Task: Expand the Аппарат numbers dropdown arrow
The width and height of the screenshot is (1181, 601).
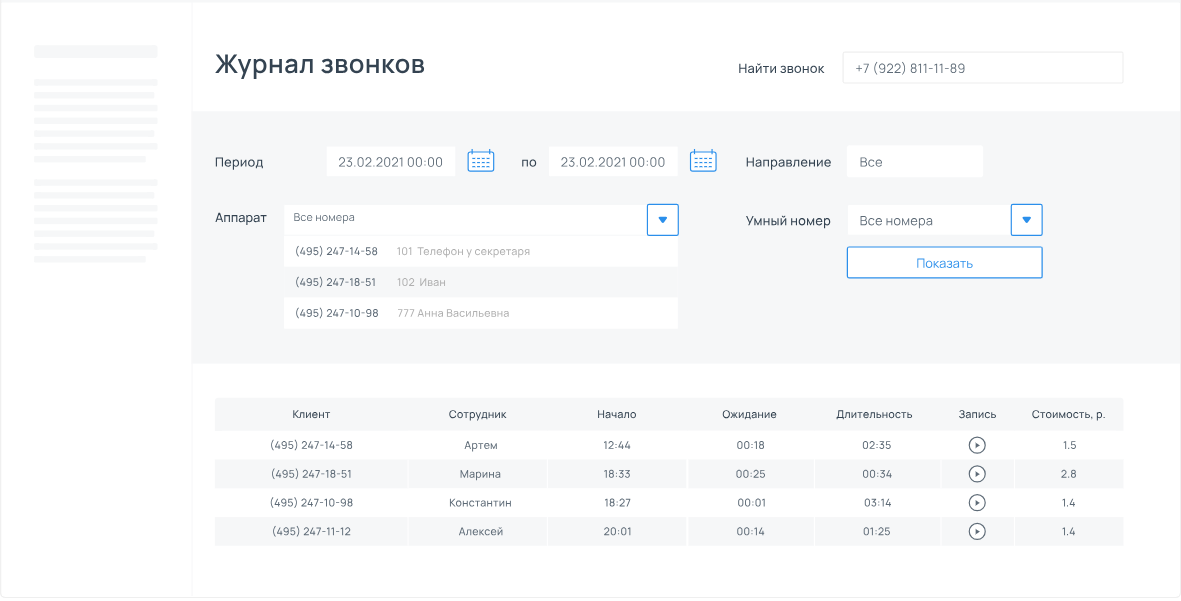Action: tap(662, 219)
